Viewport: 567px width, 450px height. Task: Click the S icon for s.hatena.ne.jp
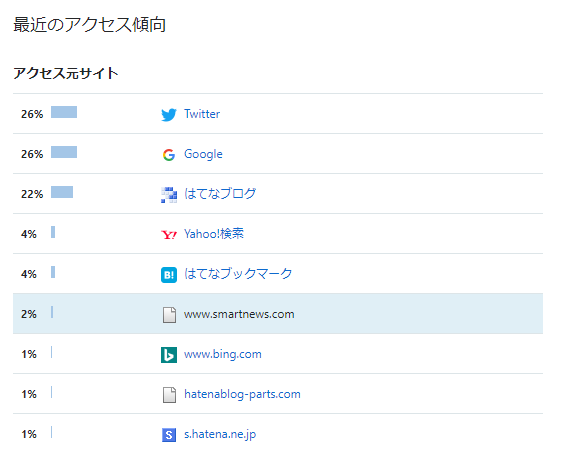[x=169, y=435]
